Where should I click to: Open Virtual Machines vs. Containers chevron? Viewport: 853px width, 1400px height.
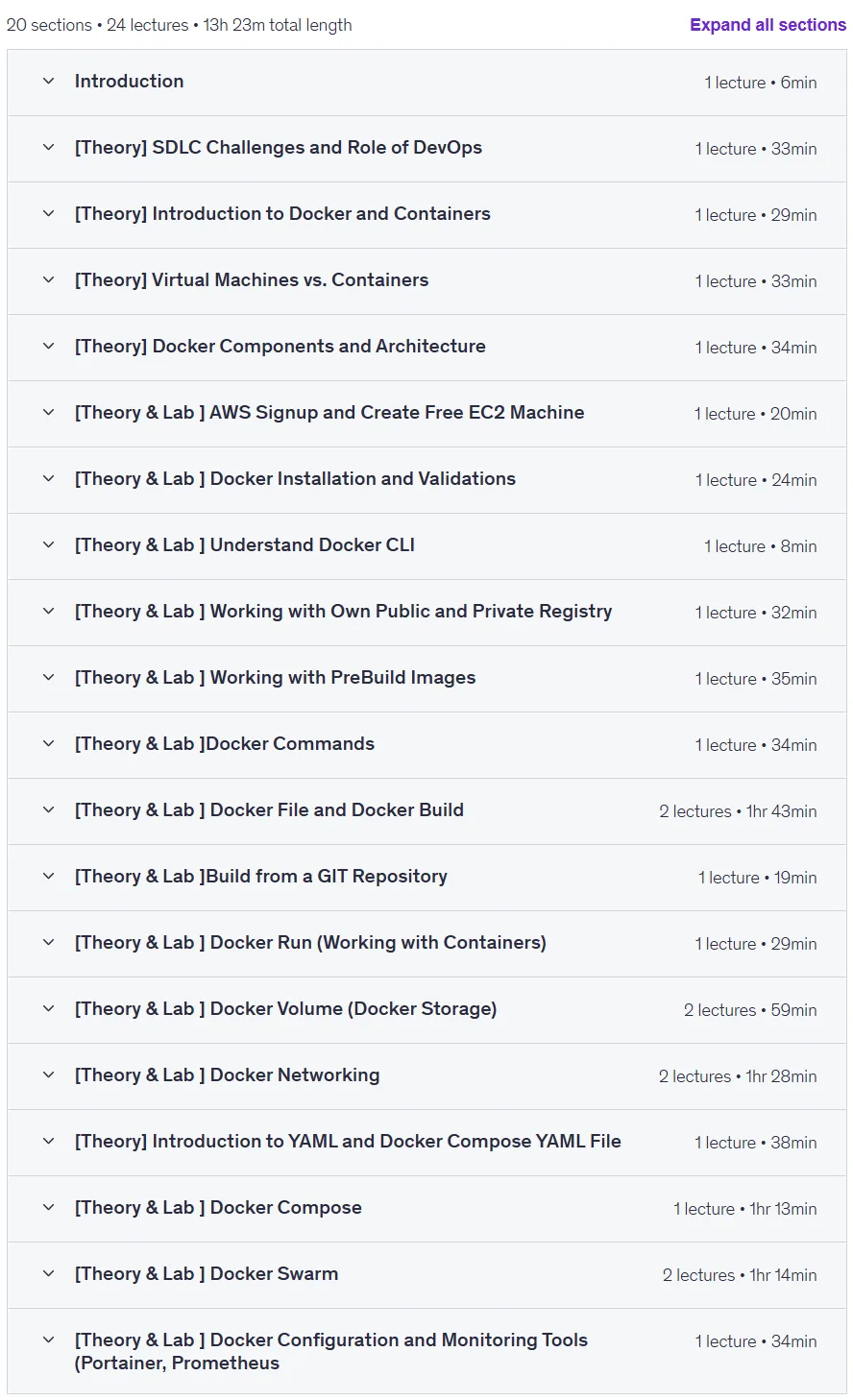click(x=49, y=280)
